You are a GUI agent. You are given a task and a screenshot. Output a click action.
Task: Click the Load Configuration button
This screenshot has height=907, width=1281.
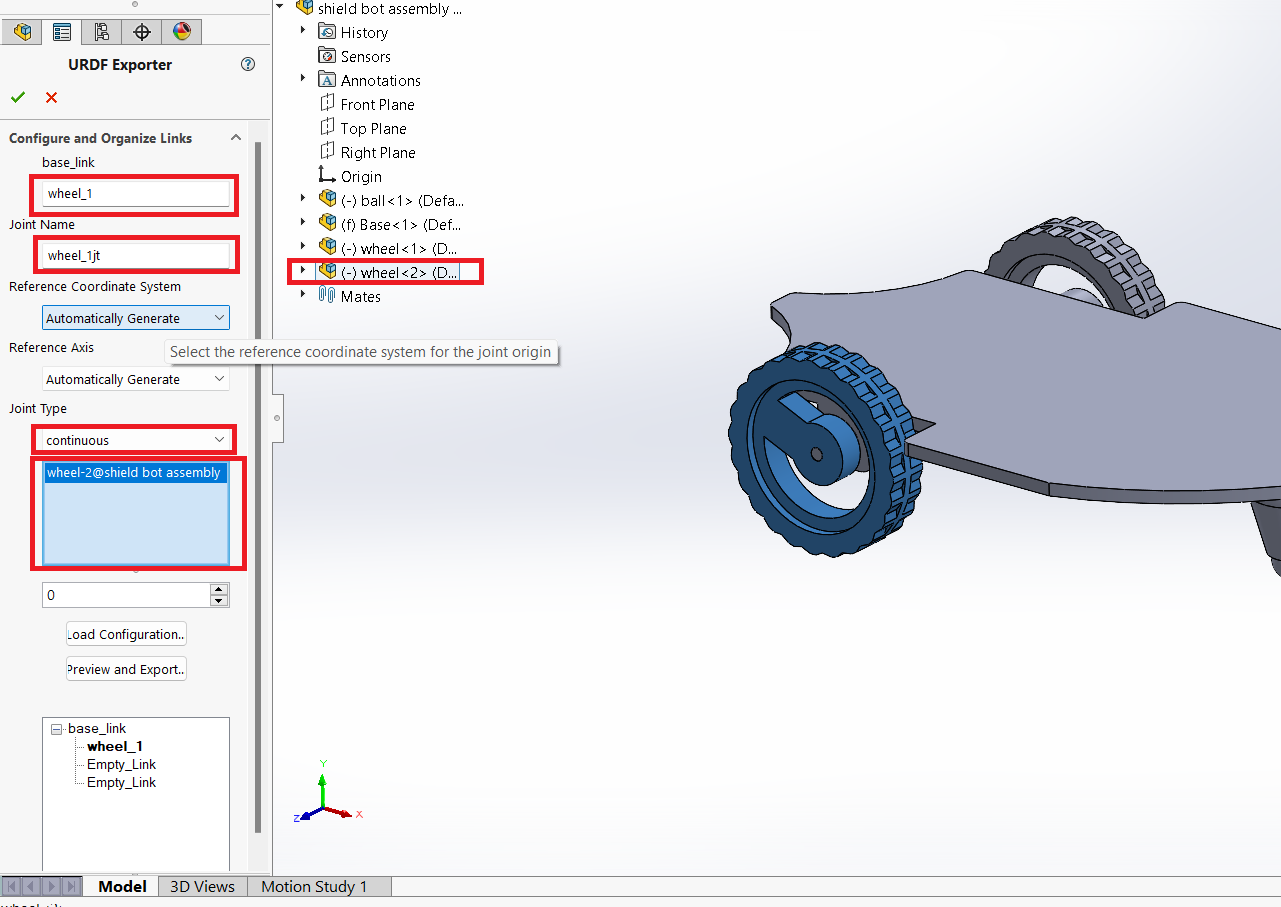click(x=126, y=634)
